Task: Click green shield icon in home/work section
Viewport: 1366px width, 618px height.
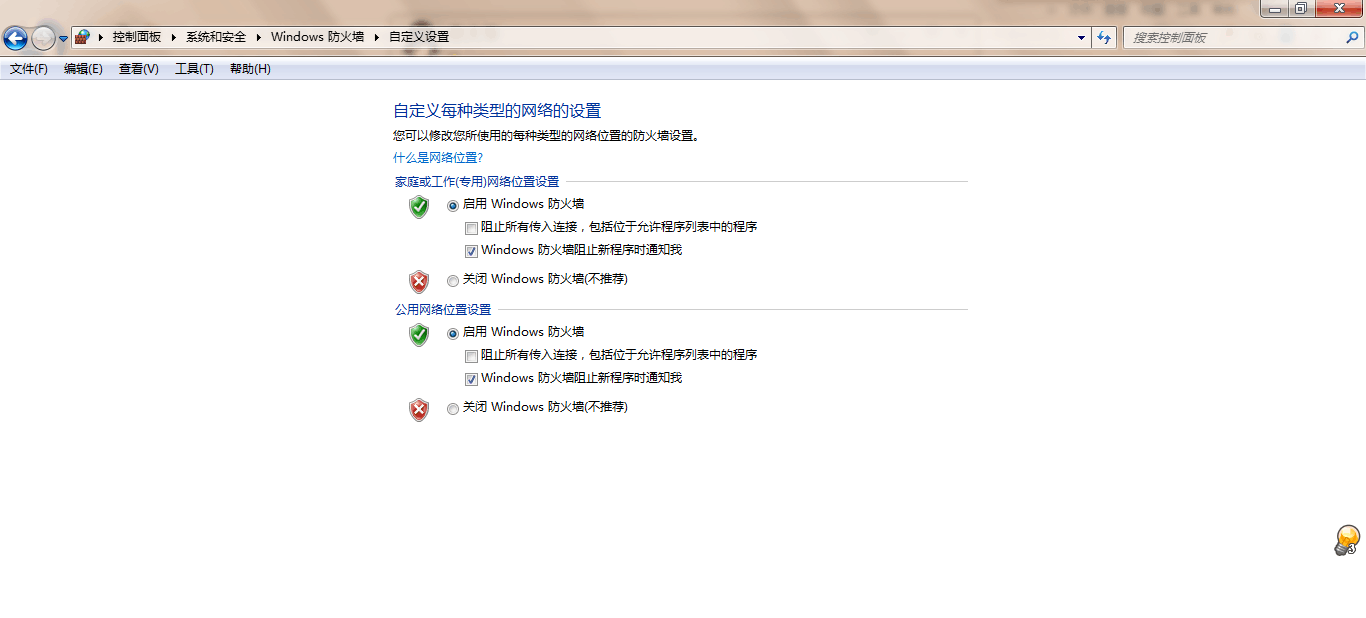Action: pyautogui.click(x=419, y=207)
